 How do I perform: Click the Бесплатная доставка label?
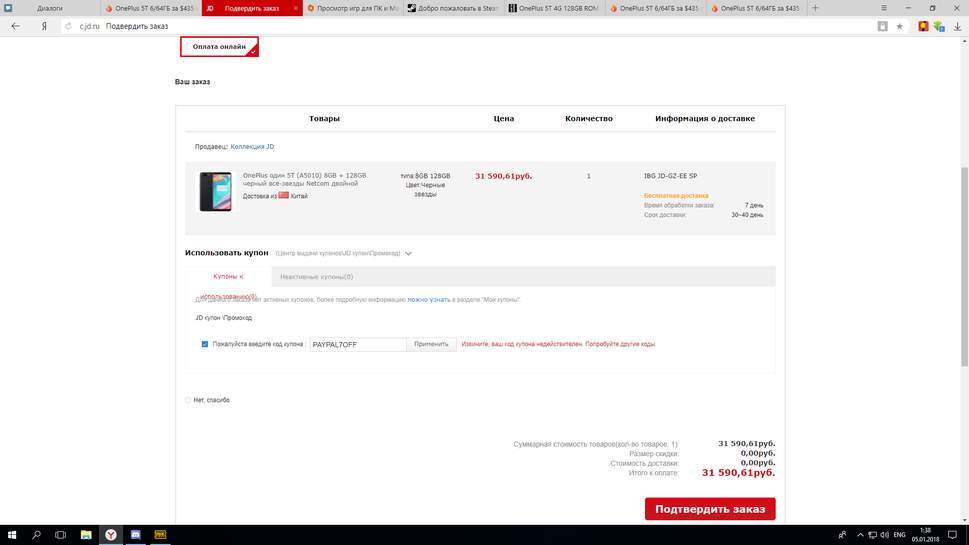[x=676, y=195]
